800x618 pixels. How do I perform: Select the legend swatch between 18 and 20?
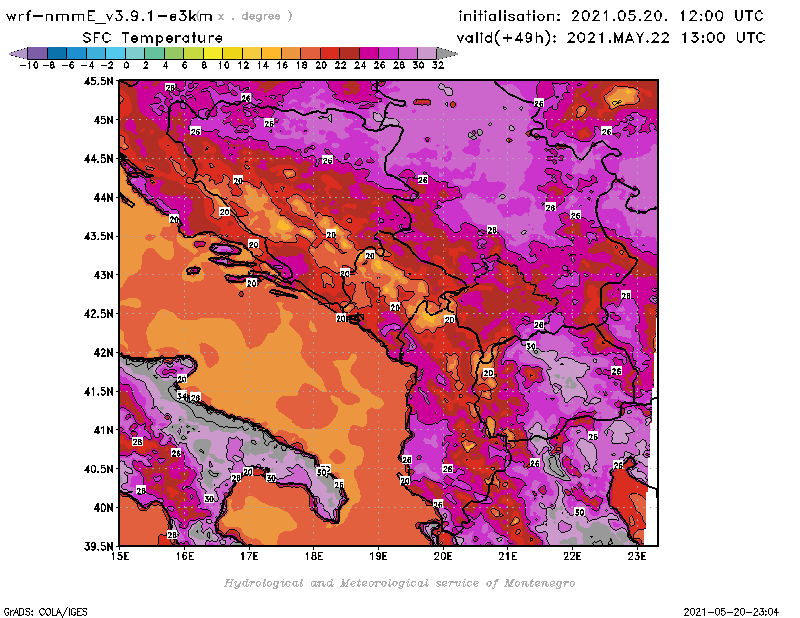tap(310, 53)
